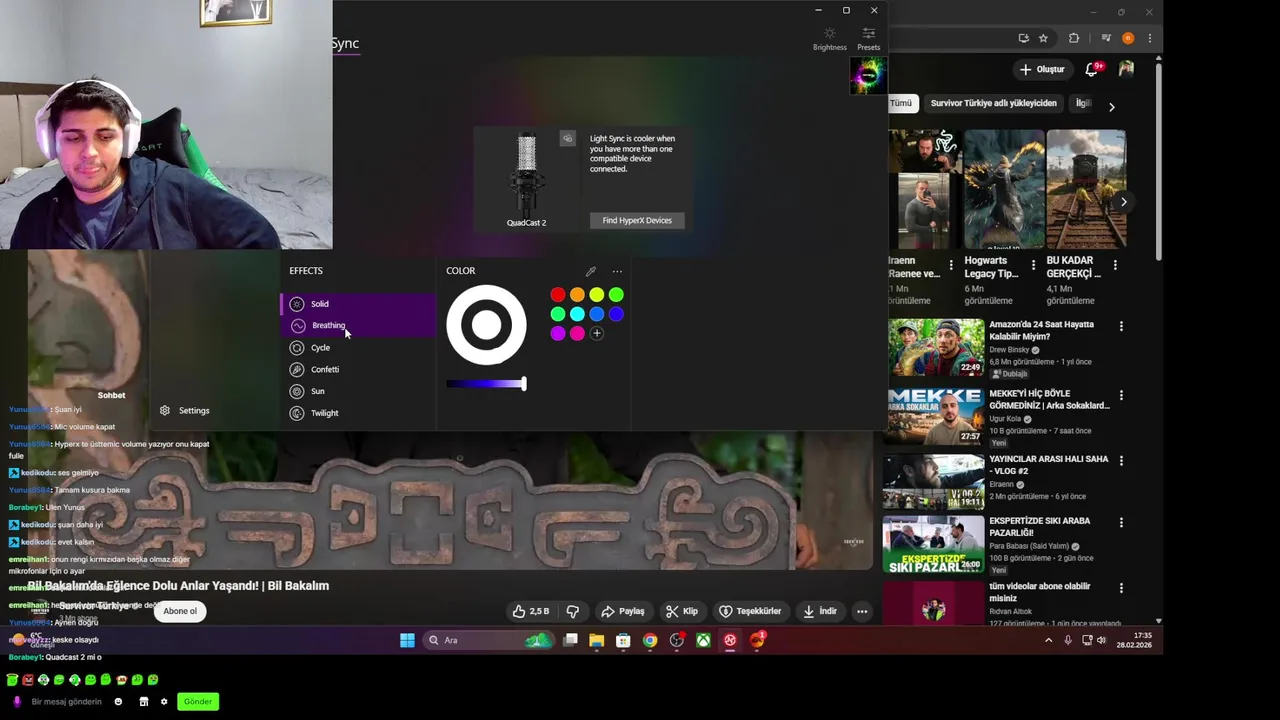
Task: Open options for BU KADAR GERÇEKÇİ short
Action: (x=1114, y=265)
